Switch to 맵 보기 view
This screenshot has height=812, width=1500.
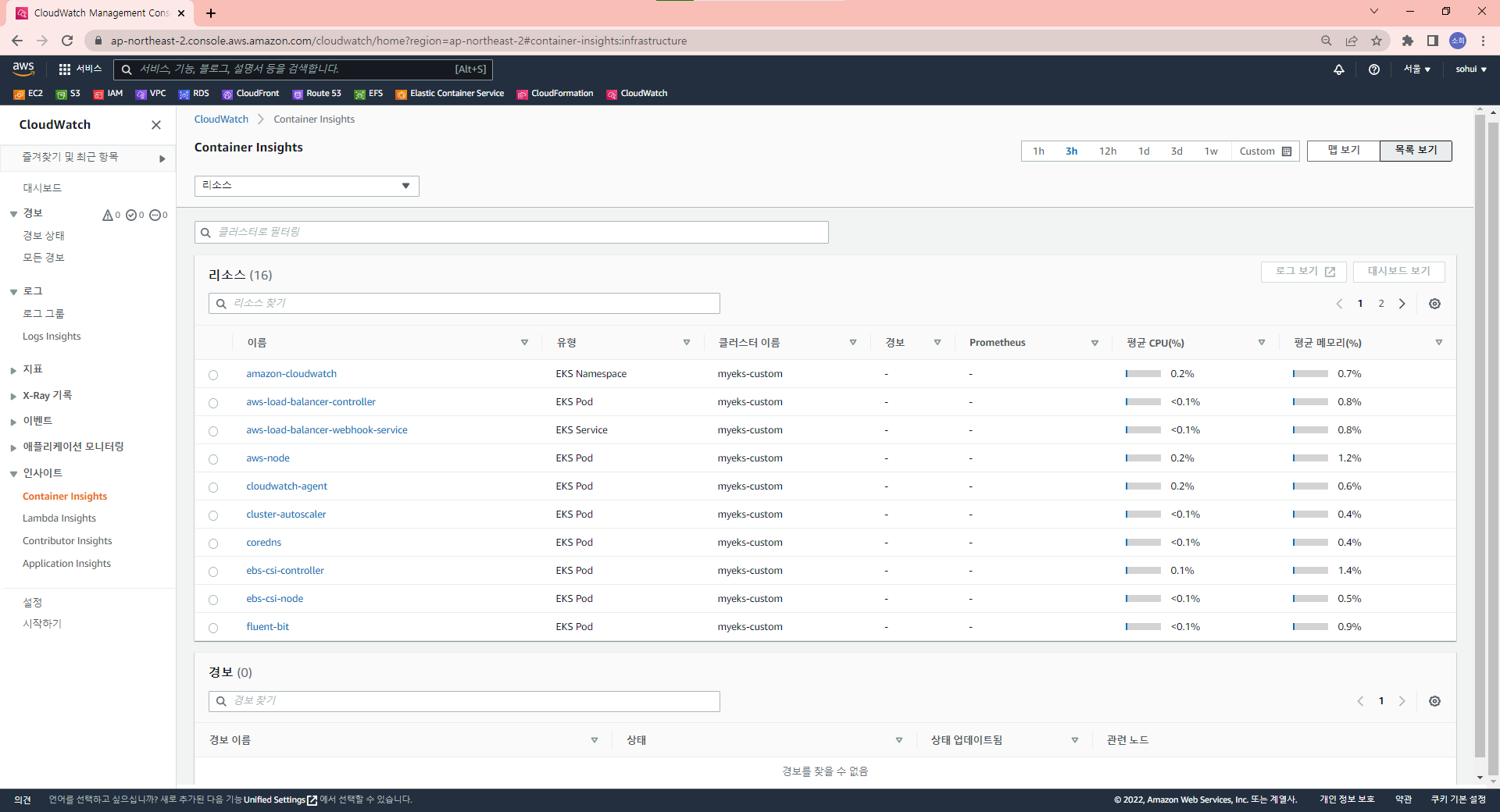click(1344, 151)
